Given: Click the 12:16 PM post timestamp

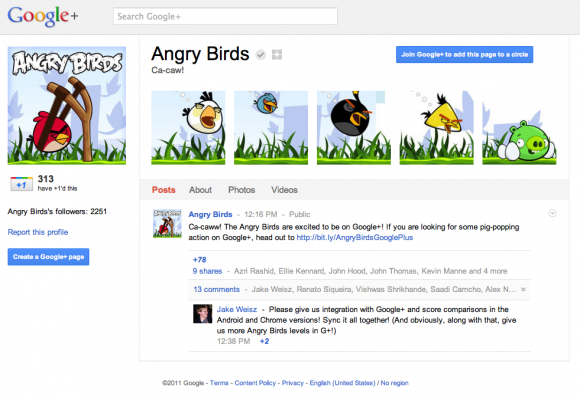Looking at the screenshot, I should click(261, 214).
